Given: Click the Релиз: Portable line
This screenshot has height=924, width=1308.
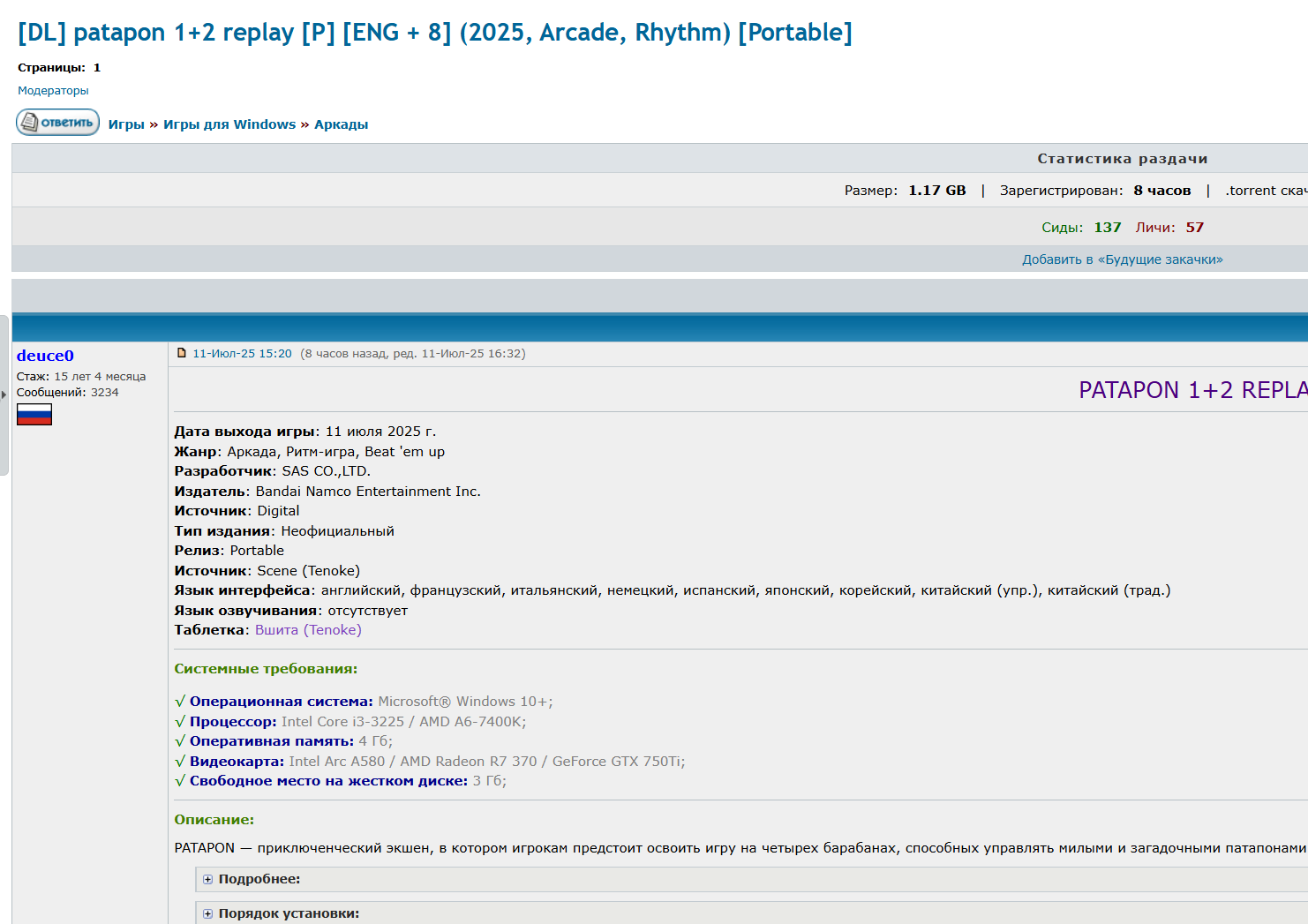Looking at the screenshot, I should (229, 551).
